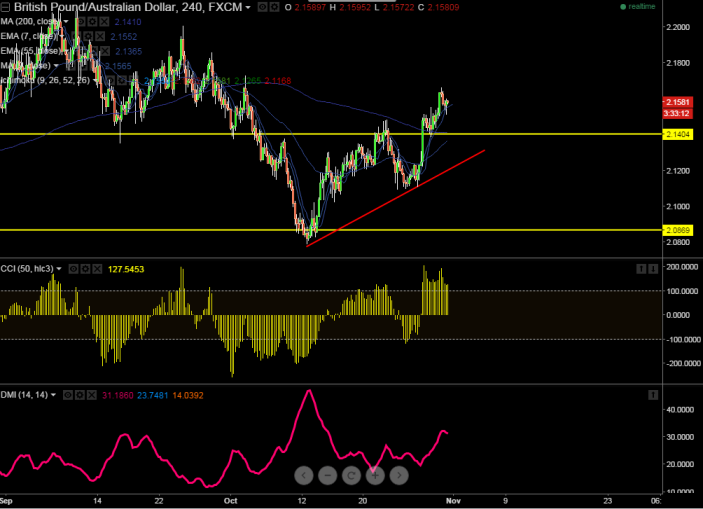This screenshot has width=703, height=509.
Task: Remove the MA (200, close) indicator
Action: tap(104, 22)
